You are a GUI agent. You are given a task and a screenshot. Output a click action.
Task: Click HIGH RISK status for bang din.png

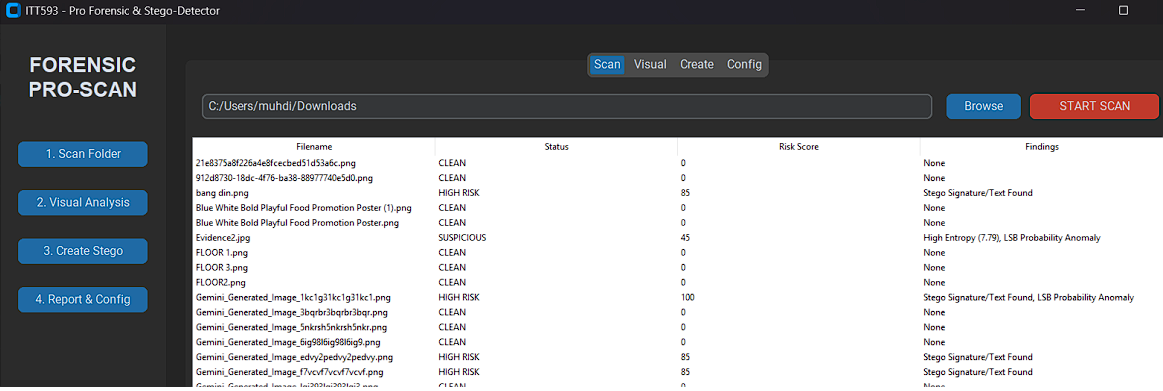pos(459,193)
